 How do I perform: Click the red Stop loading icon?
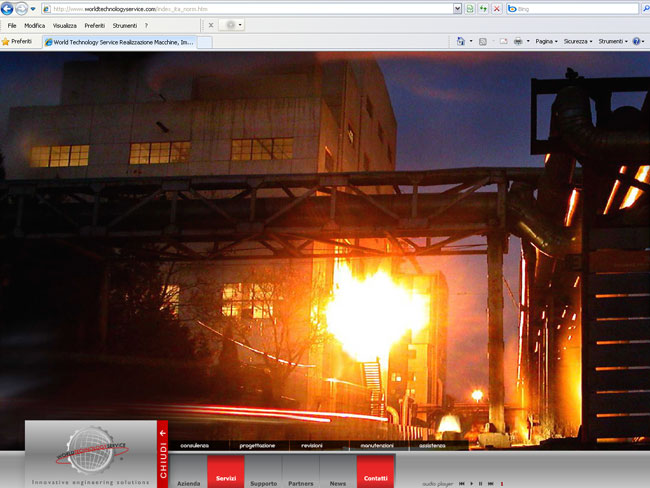(x=497, y=9)
